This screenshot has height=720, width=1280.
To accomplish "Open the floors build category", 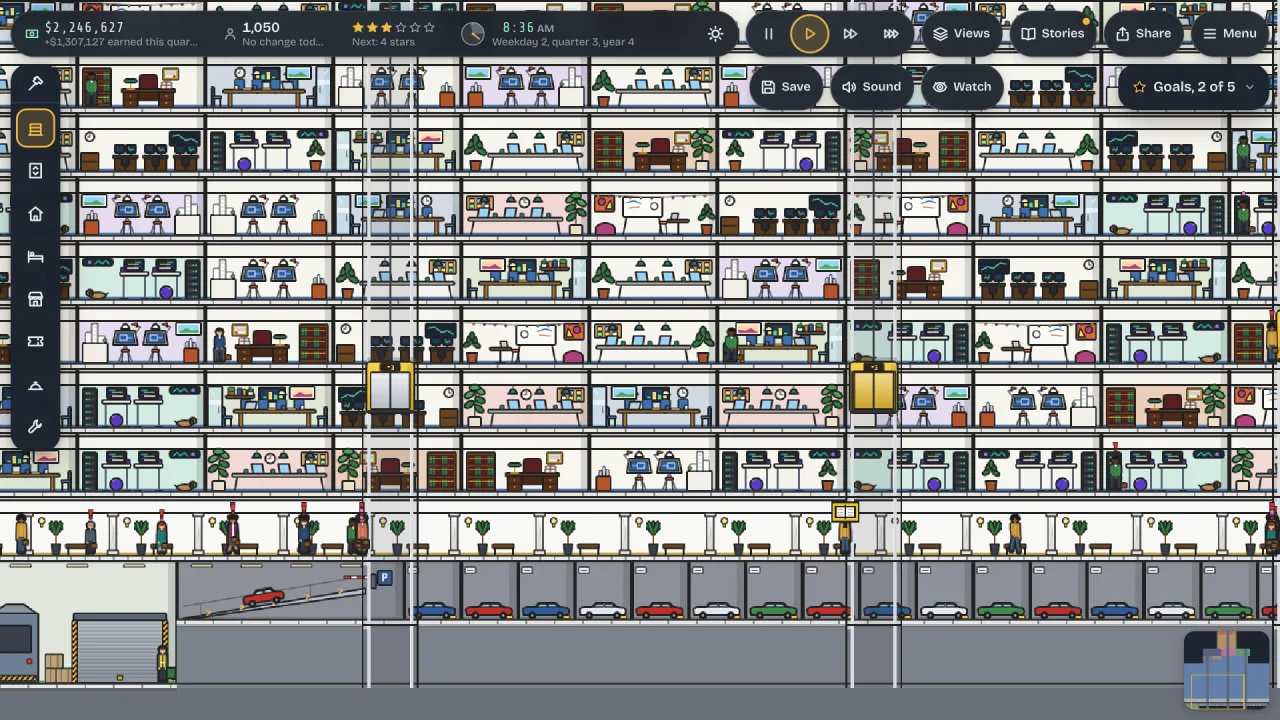I will coord(35,129).
